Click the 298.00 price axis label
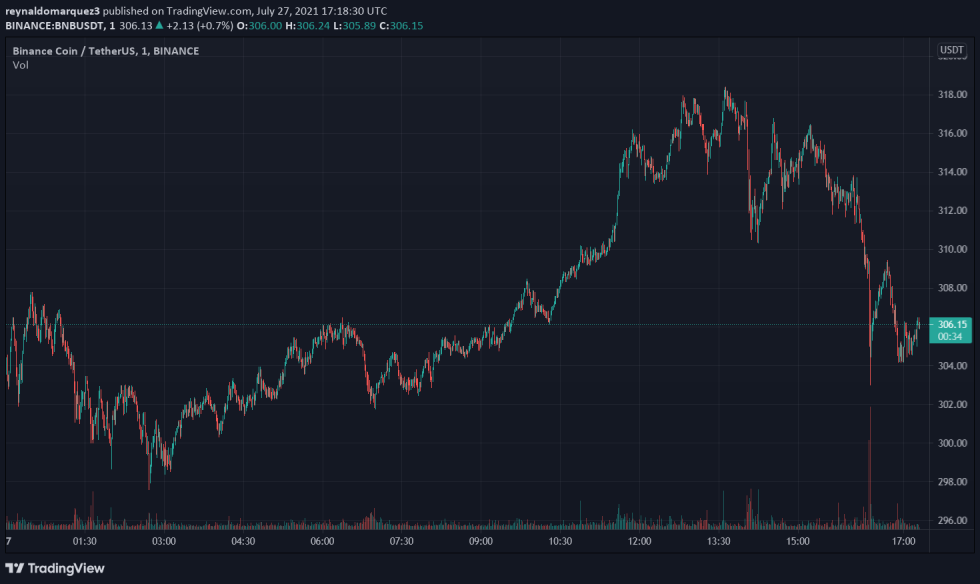Image resolution: width=980 pixels, height=584 pixels. point(952,482)
